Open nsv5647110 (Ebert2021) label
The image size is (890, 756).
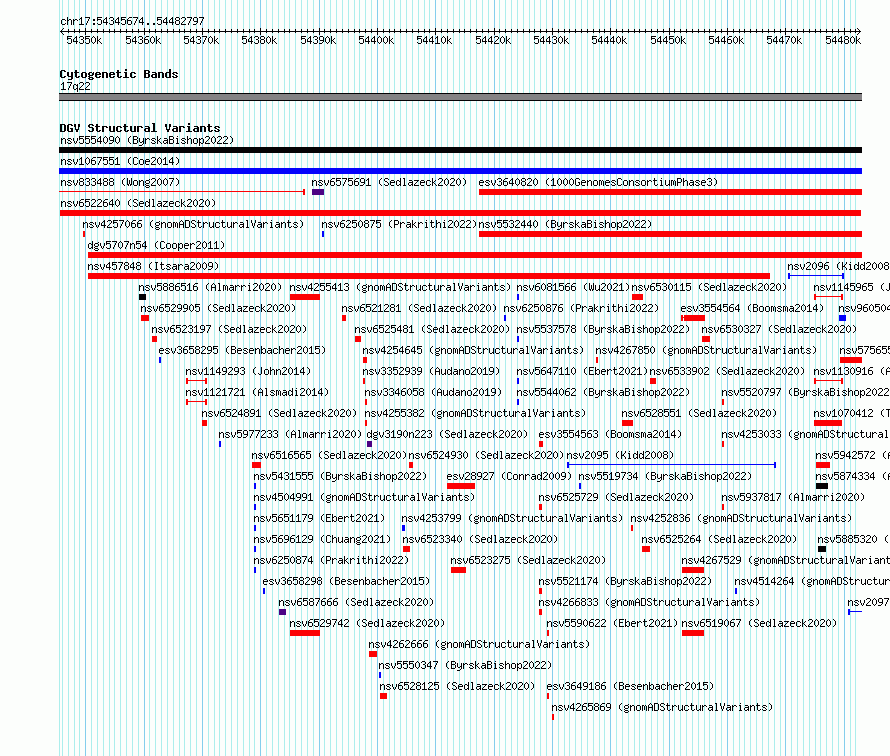click(x=582, y=371)
